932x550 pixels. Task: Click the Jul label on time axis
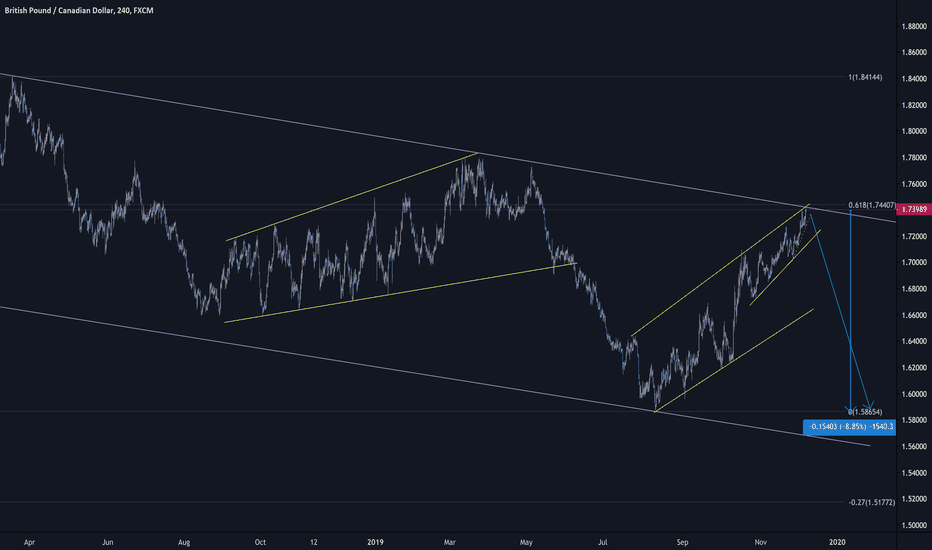603,541
